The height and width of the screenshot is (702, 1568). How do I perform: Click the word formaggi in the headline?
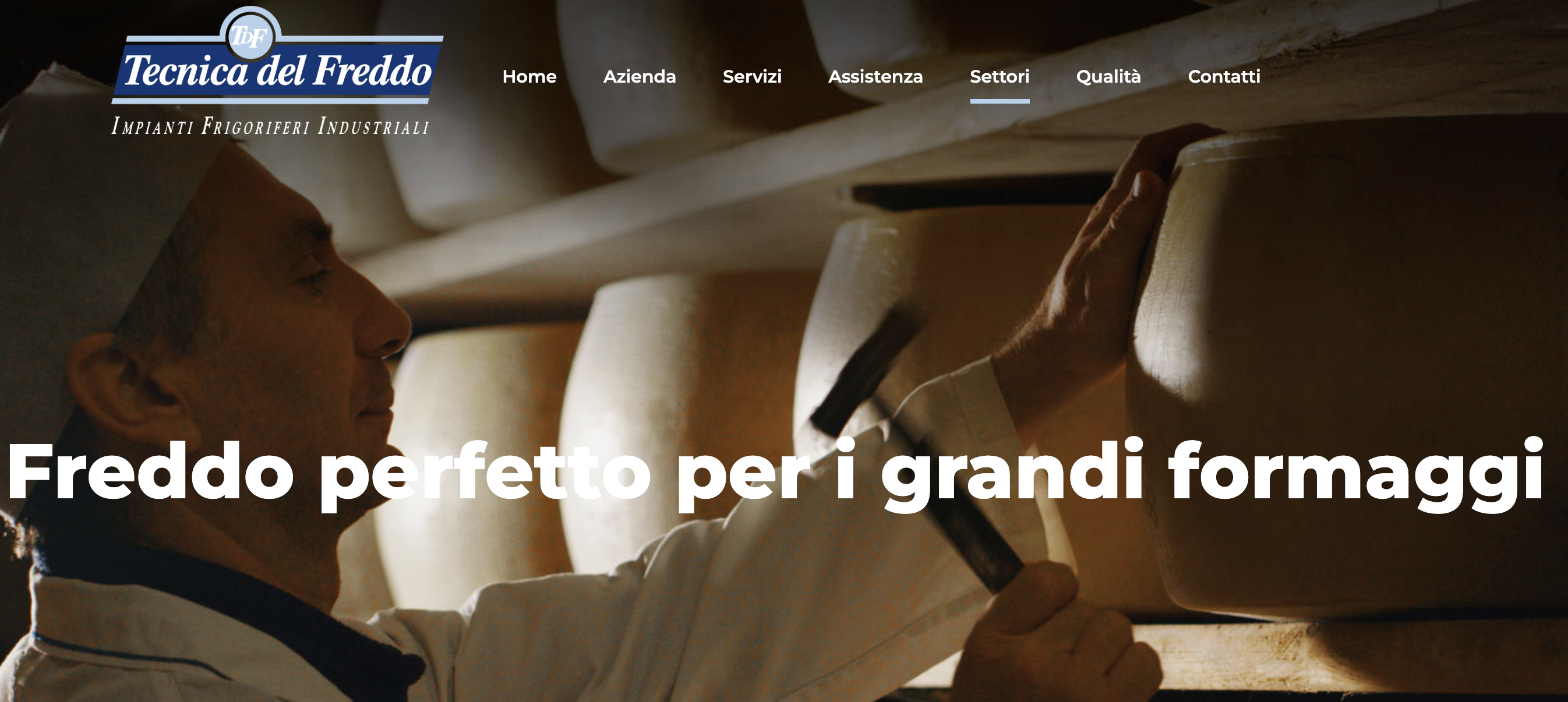[1355, 476]
